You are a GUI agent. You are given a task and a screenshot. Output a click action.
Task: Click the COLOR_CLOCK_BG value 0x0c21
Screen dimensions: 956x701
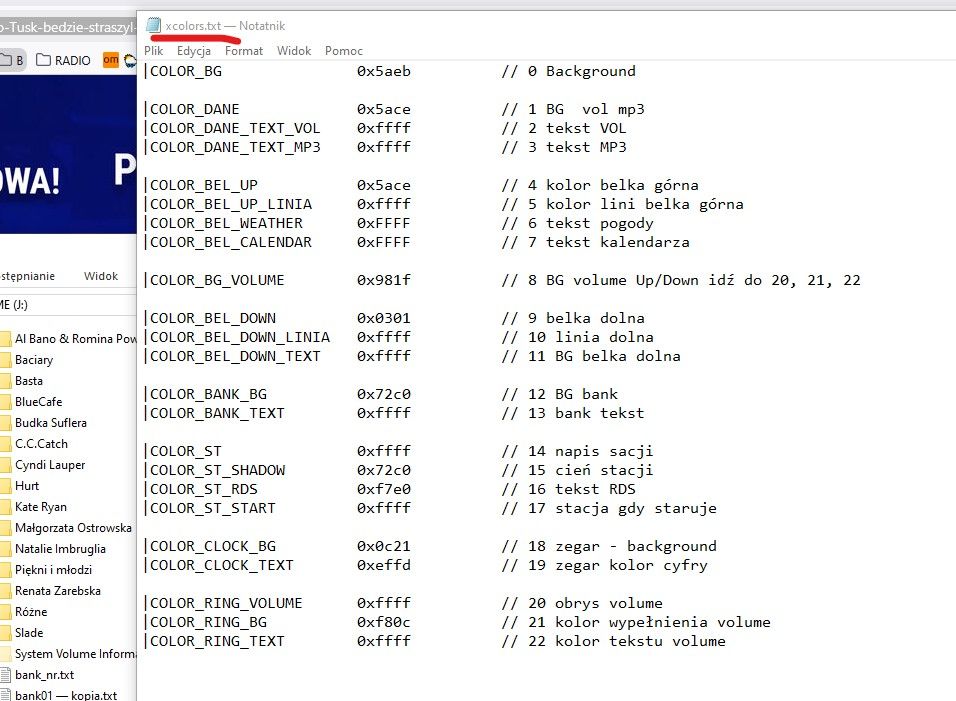tap(383, 546)
